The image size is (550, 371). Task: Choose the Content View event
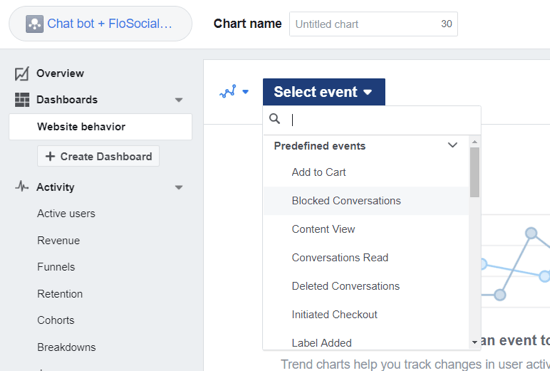[x=366, y=229]
